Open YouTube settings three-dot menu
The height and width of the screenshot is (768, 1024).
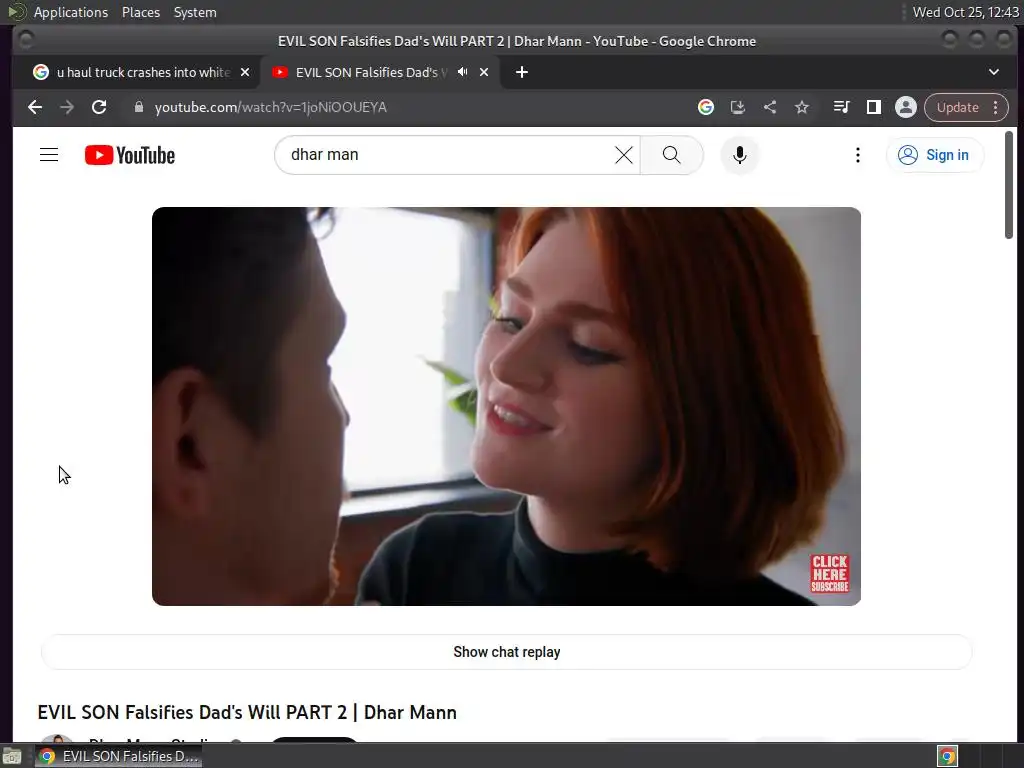857,155
